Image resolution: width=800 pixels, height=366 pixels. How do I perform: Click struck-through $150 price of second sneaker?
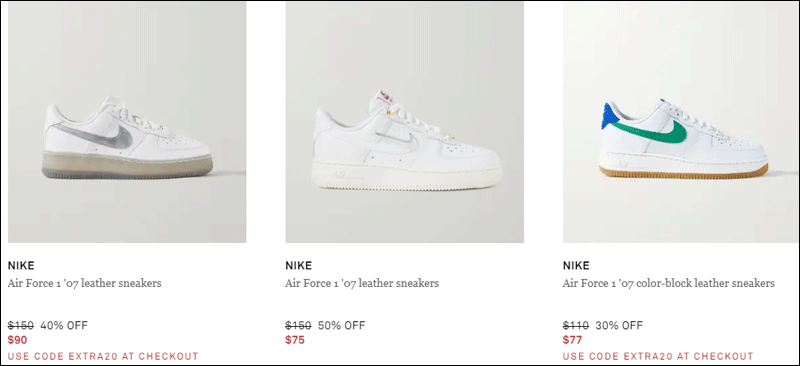click(x=298, y=325)
